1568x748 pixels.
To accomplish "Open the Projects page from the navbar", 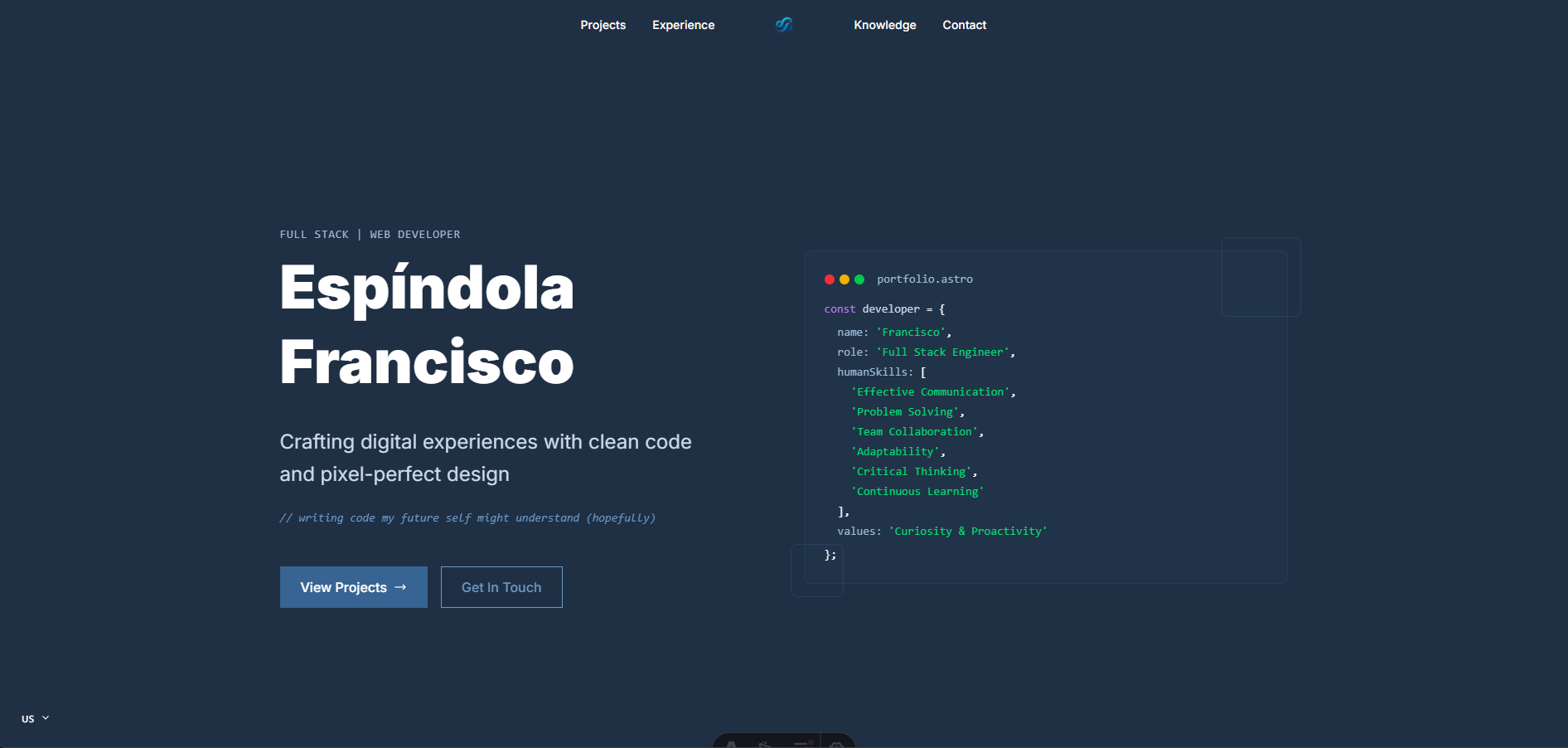I will pos(603,24).
